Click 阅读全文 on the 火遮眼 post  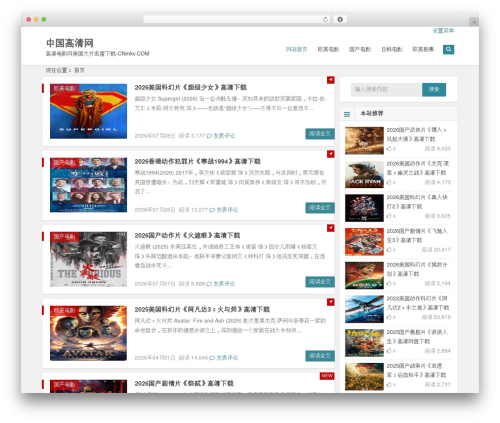pyautogui.click(x=320, y=282)
